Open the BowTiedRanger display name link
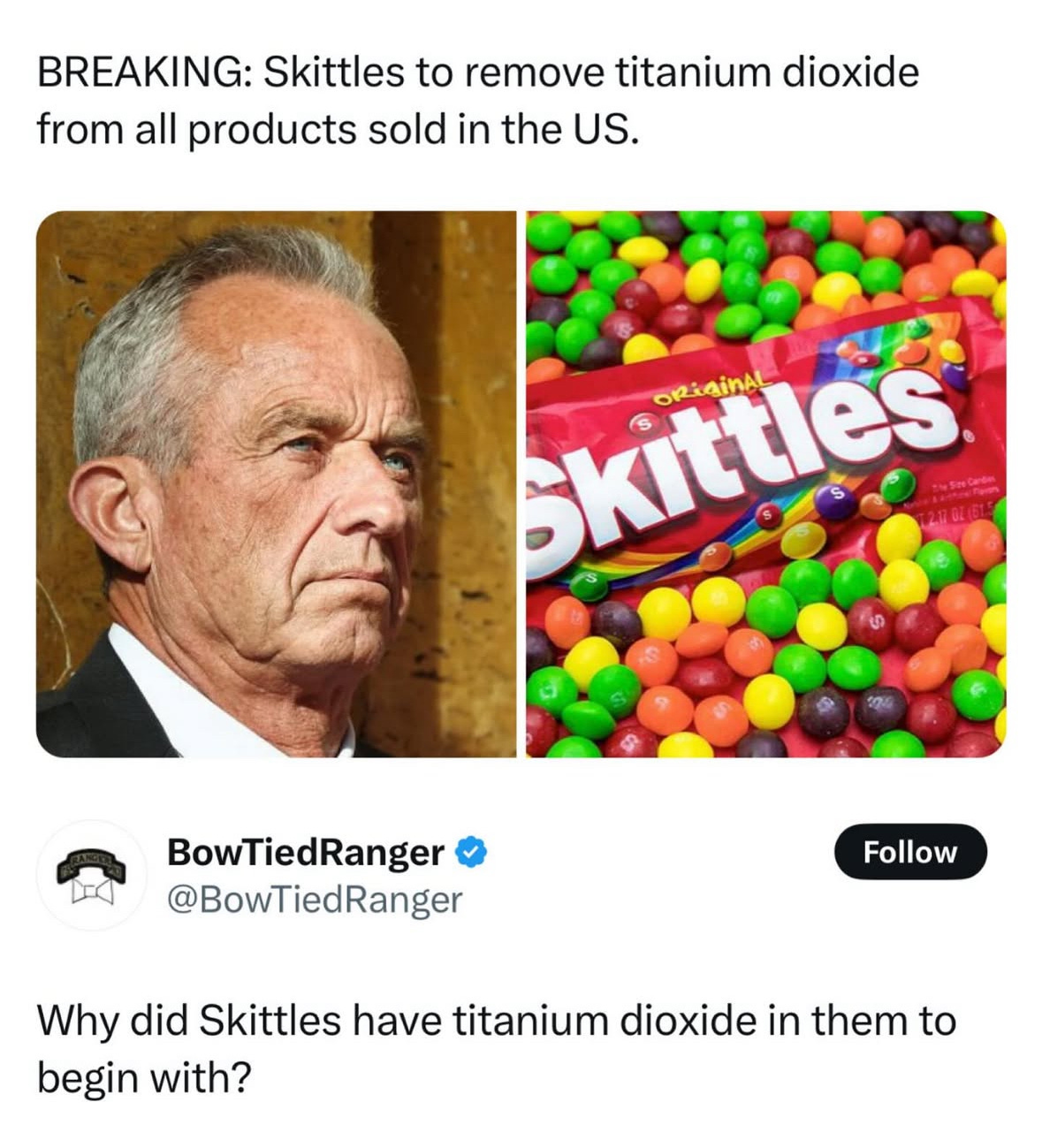This screenshot has height=1148, width=1042. tap(306, 852)
